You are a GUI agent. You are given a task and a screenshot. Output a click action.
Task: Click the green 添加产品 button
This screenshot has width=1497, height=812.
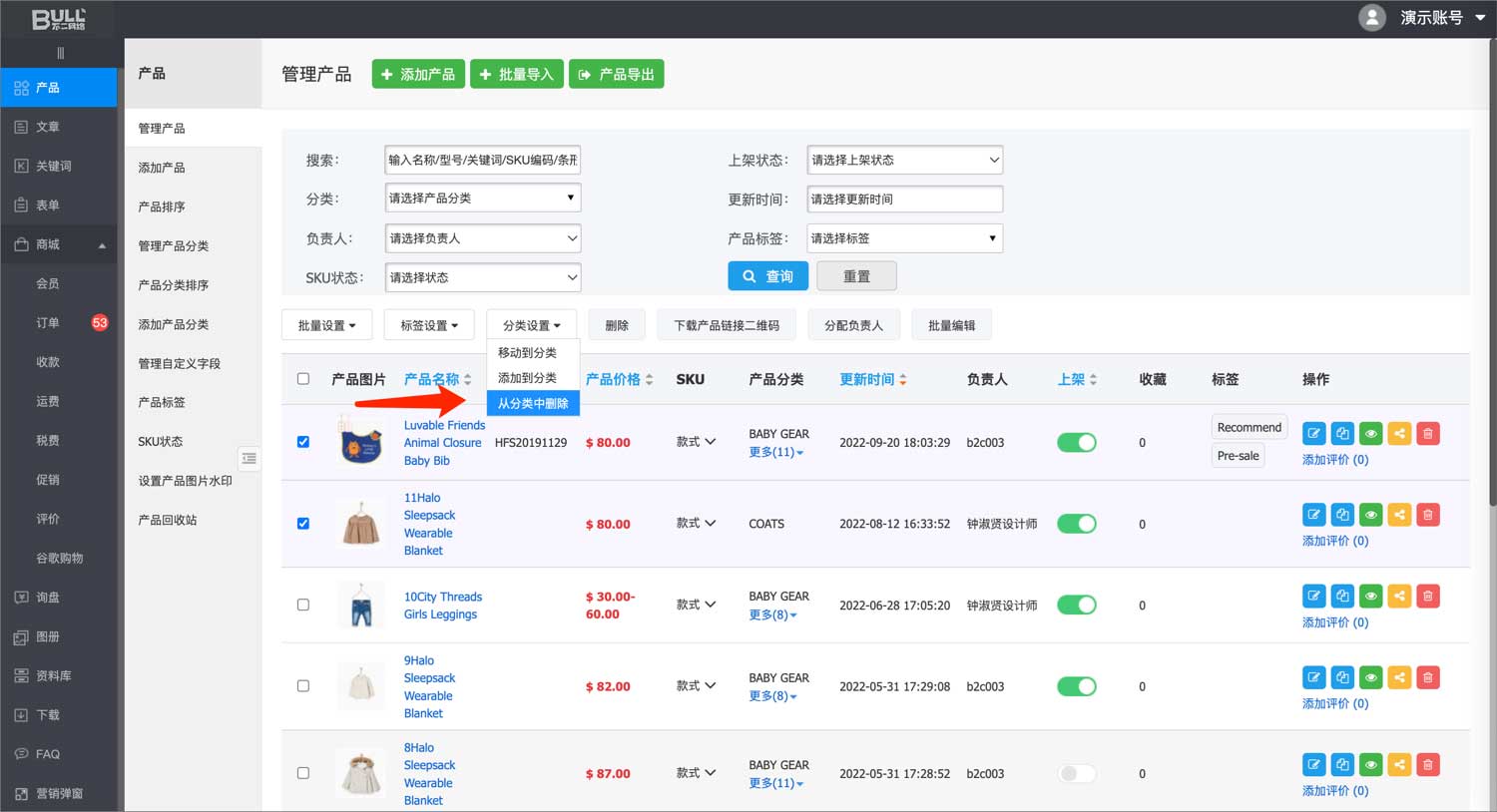point(418,75)
